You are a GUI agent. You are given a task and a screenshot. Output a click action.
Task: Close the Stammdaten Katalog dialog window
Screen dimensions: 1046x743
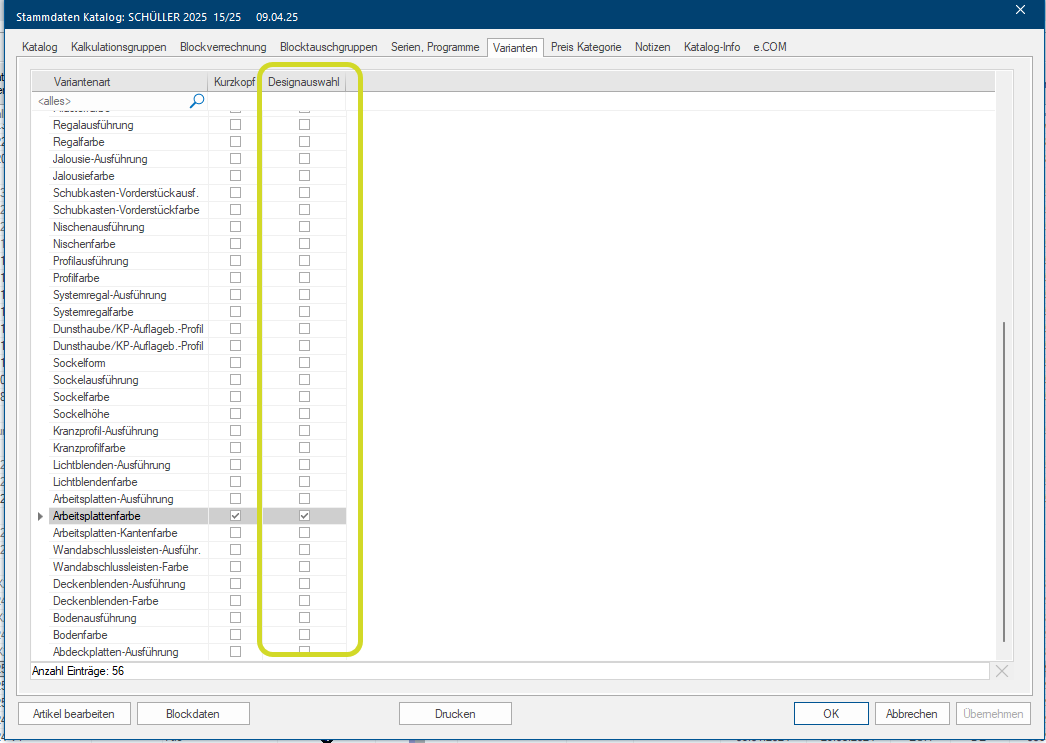click(1020, 10)
